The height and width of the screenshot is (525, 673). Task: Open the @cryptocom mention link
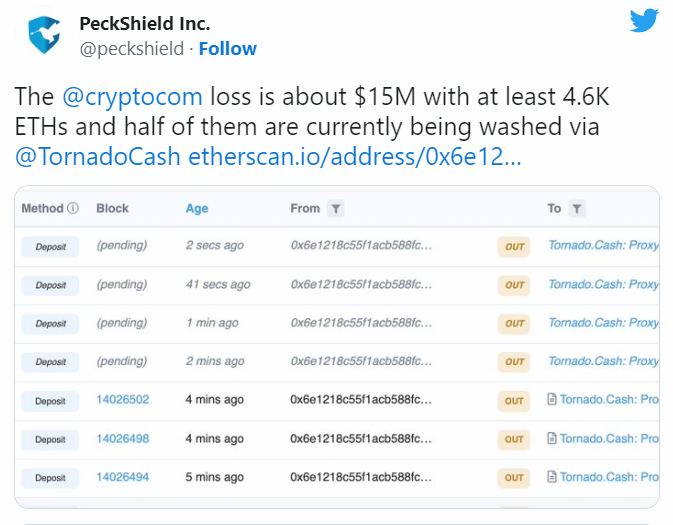click(132, 98)
